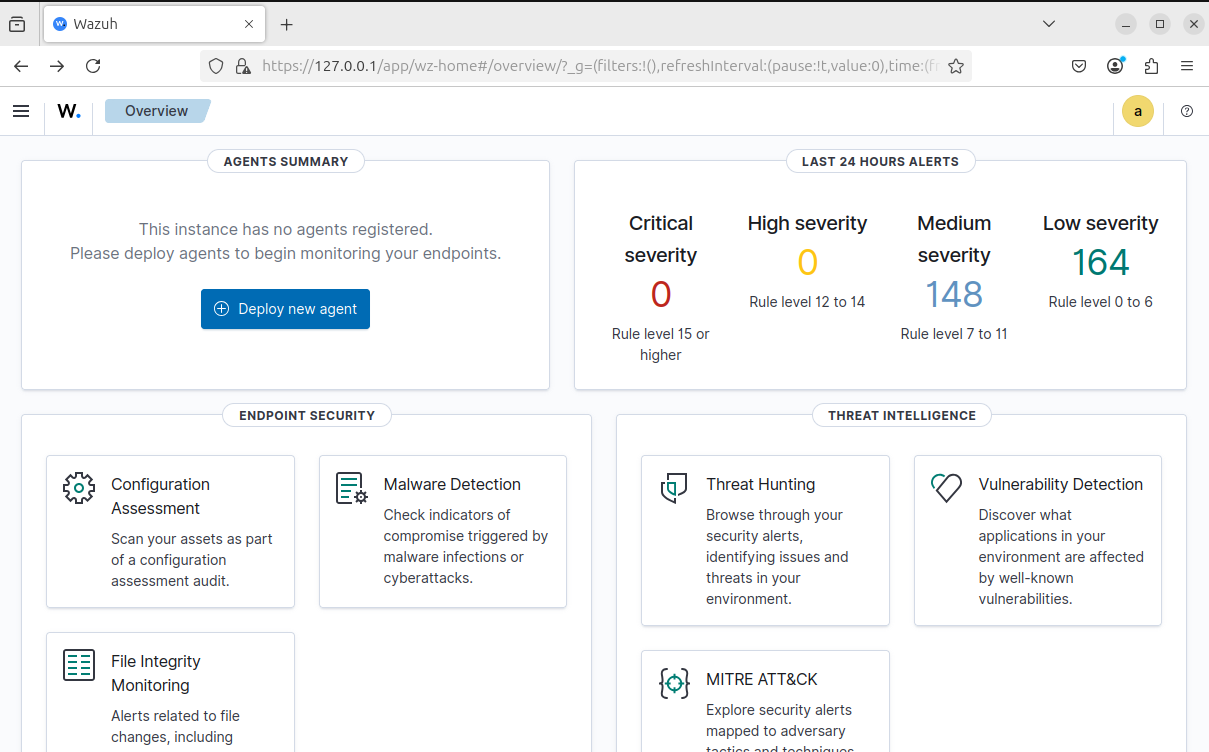Click the 'THREAT INTELLIGENCE' section heading
The width and height of the screenshot is (1209, 752).
coord(902,415)
